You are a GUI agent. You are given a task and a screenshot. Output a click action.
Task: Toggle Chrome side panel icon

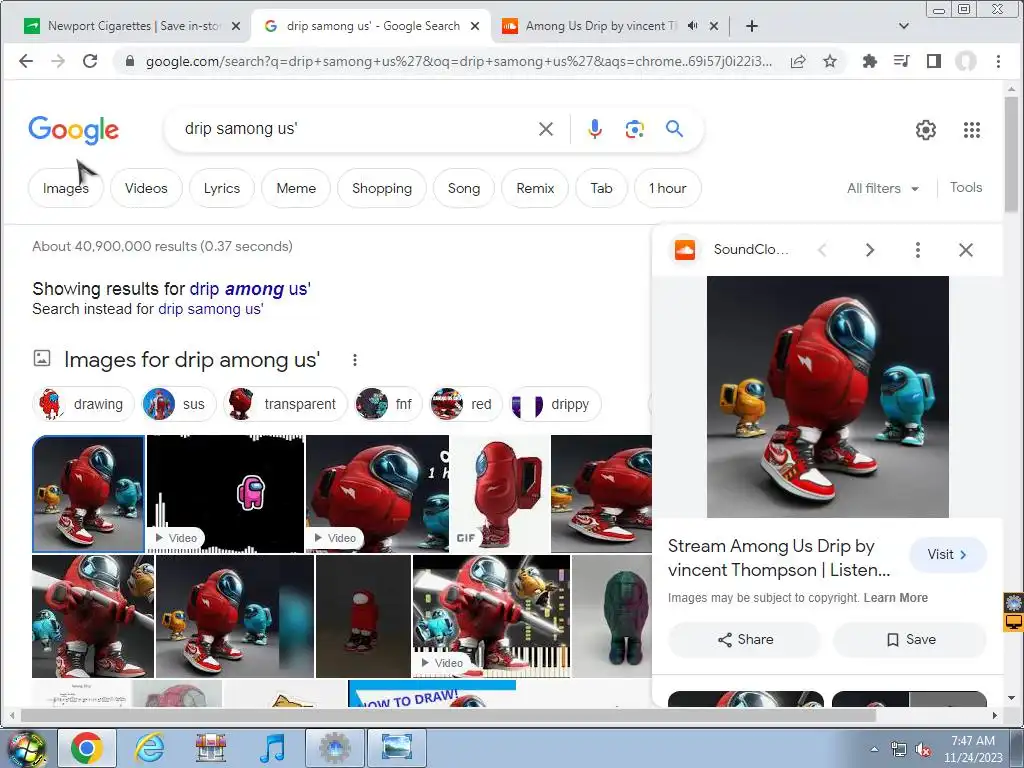click(x=933, y=61)
